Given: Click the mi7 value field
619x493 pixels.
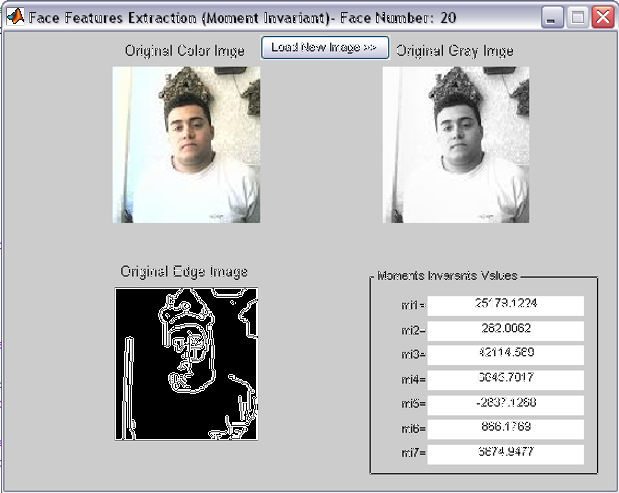Looking at the screenshot, I should tap(505, 454).
